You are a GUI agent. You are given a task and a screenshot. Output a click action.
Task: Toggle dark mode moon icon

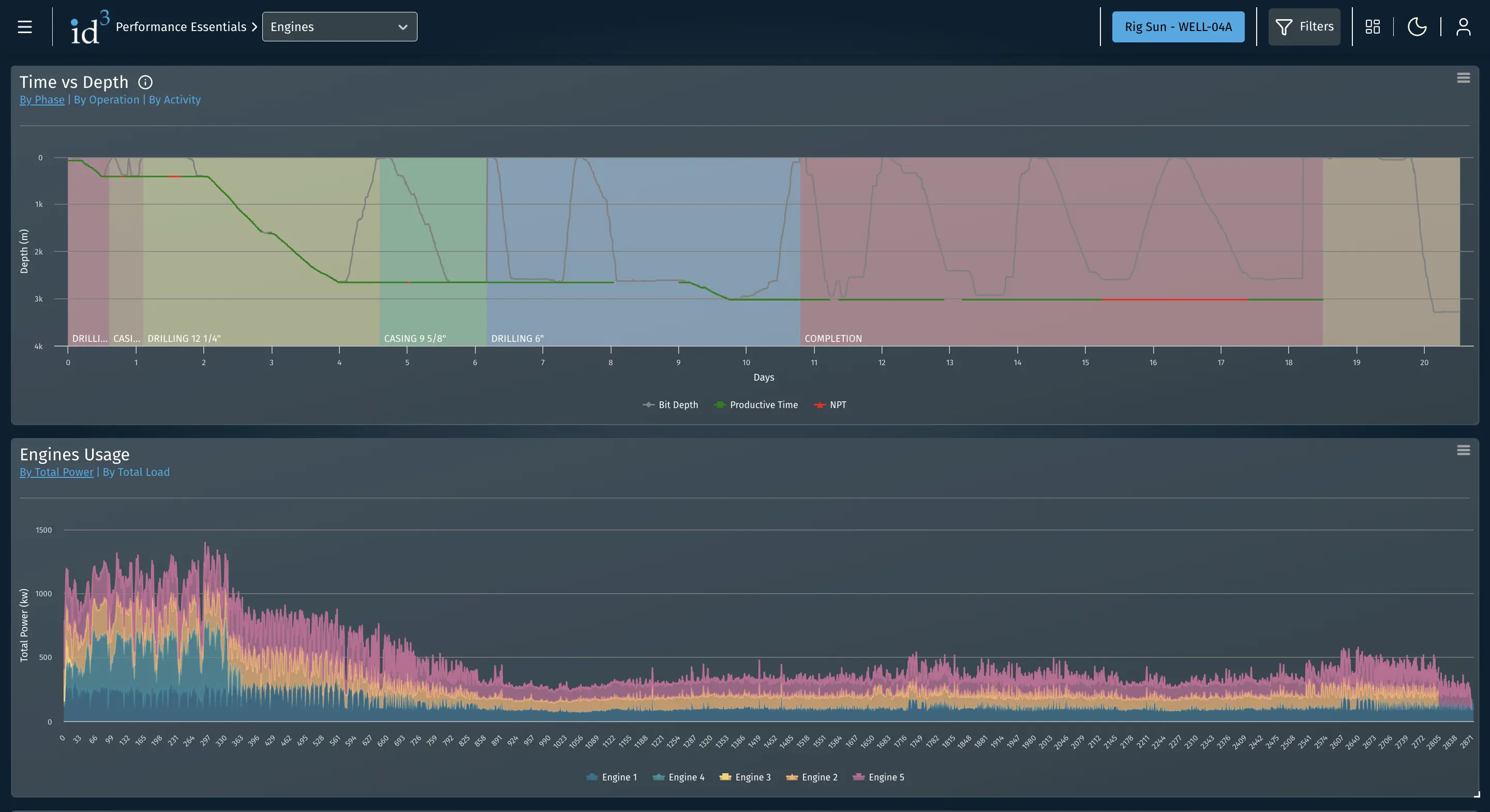pyautogui.click(x=1417, y=26)
